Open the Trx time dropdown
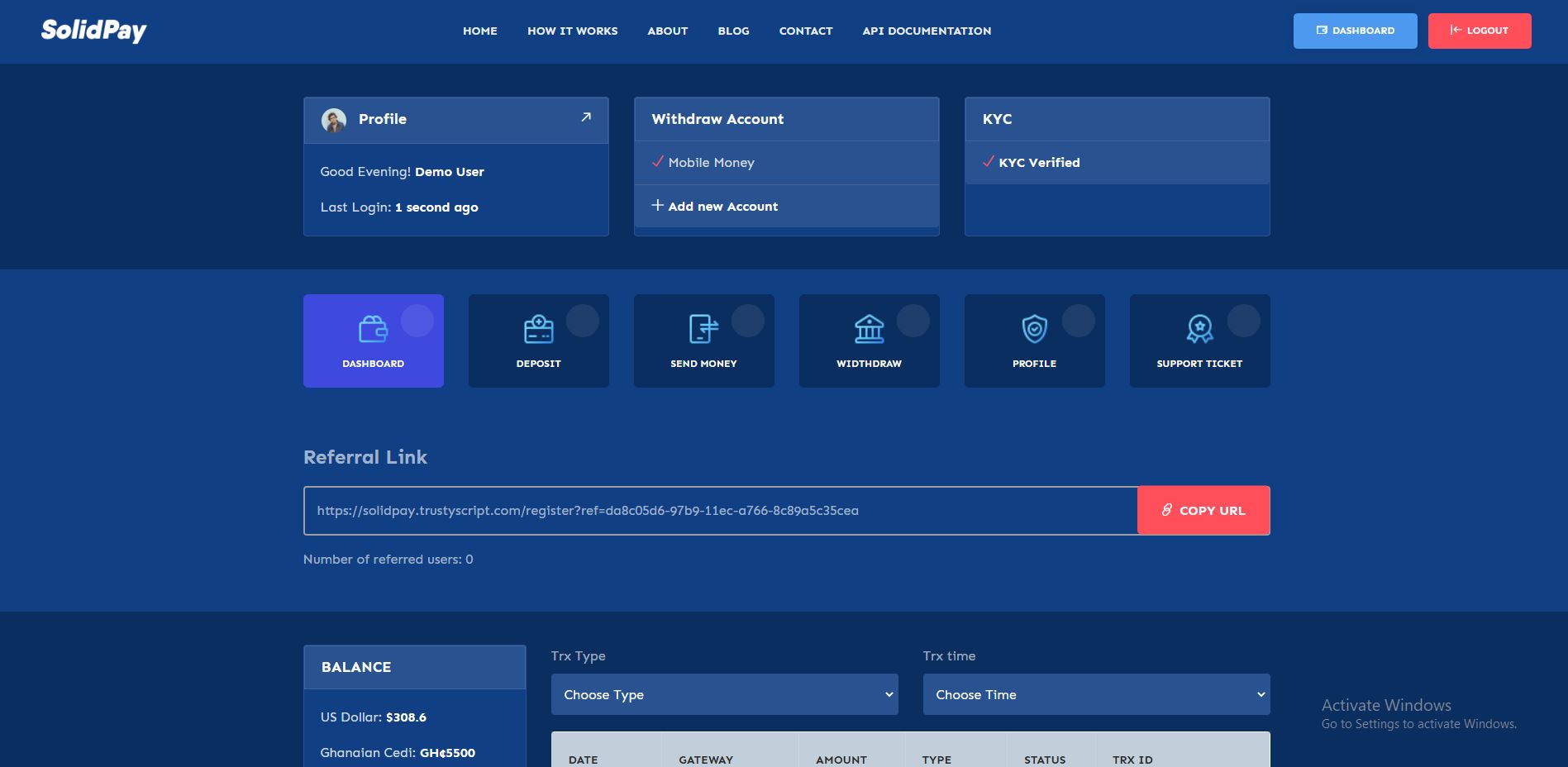Screen dimensions: 1568x767 [x=1095, y=694]
